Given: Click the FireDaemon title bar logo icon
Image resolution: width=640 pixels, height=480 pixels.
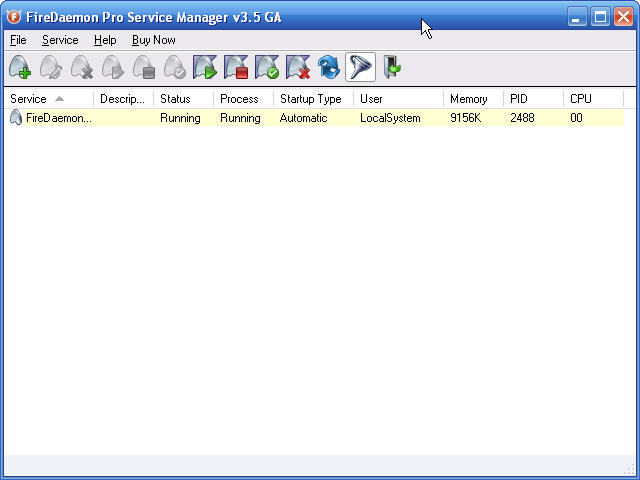Looking at the screenshot, I should pyautogui.click(x=14, y=17).
